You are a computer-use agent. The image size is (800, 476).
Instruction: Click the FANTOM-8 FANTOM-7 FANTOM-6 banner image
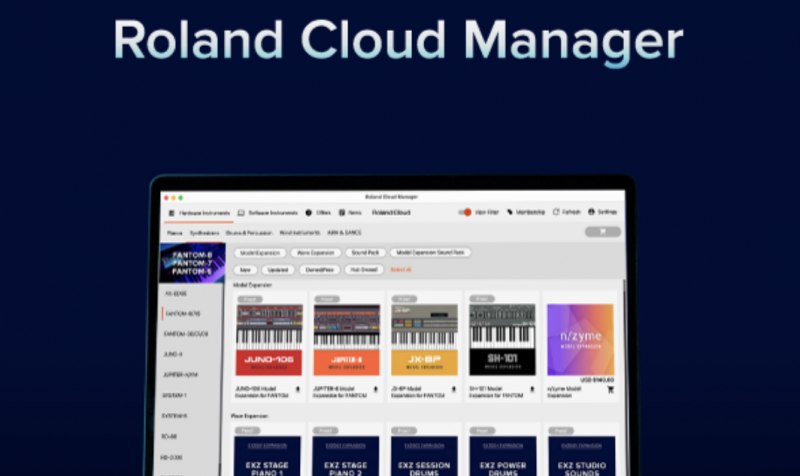click(192, 263)
